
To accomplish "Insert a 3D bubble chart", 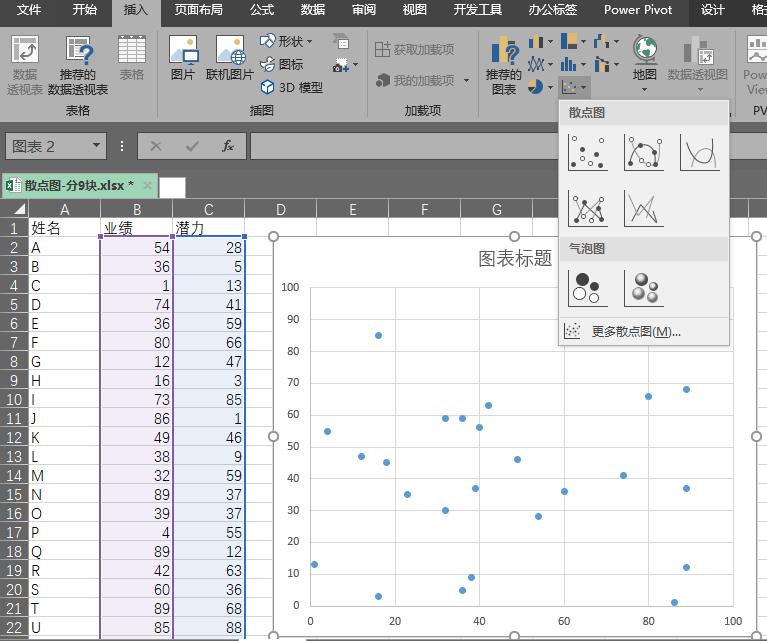I will coord(644,288).
